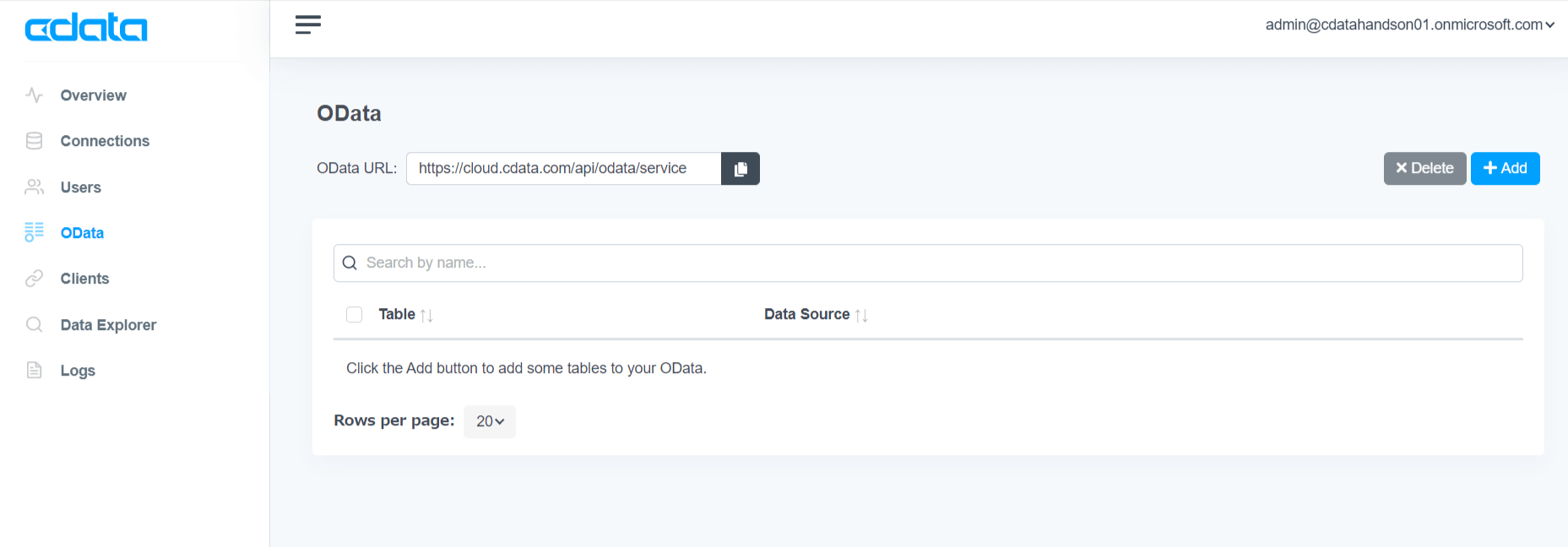Click the Data Source column header
The image size is (1568, 547).
pyautogui.click(x=806, y=314)
